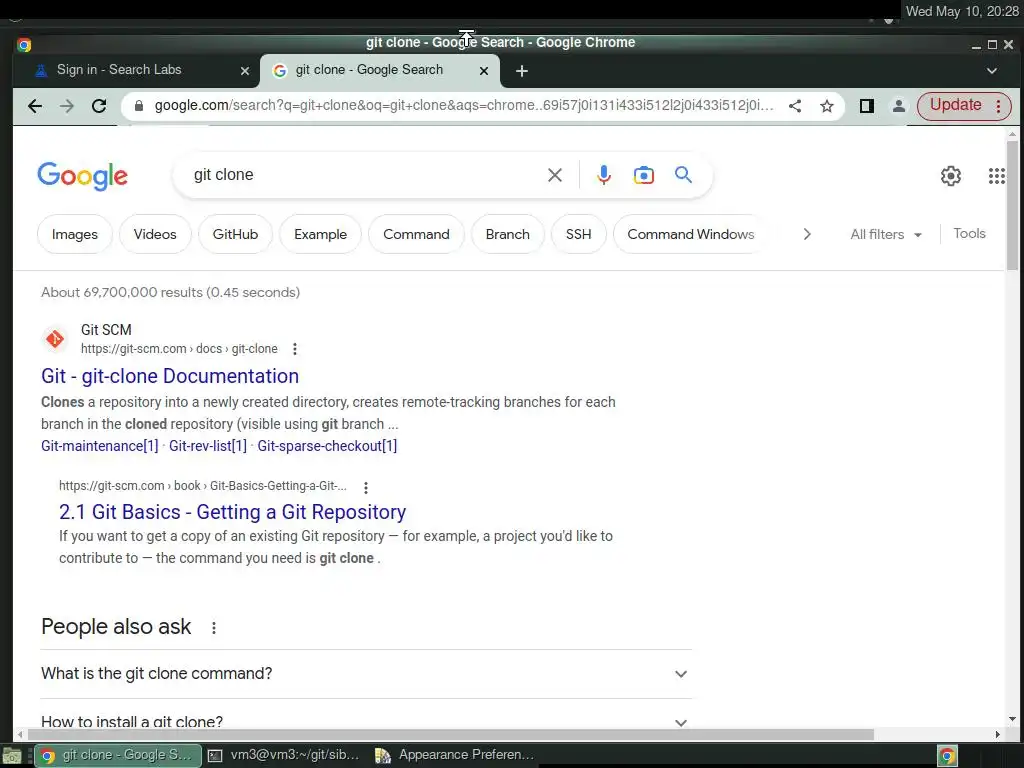Close the git clone search tab

[484, 71]
